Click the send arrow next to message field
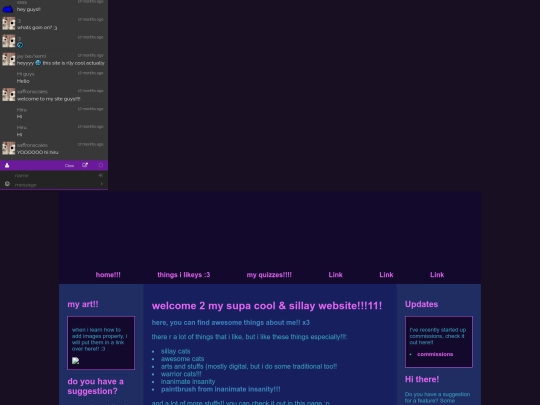The image size is (540, 405). coord(101,184)
